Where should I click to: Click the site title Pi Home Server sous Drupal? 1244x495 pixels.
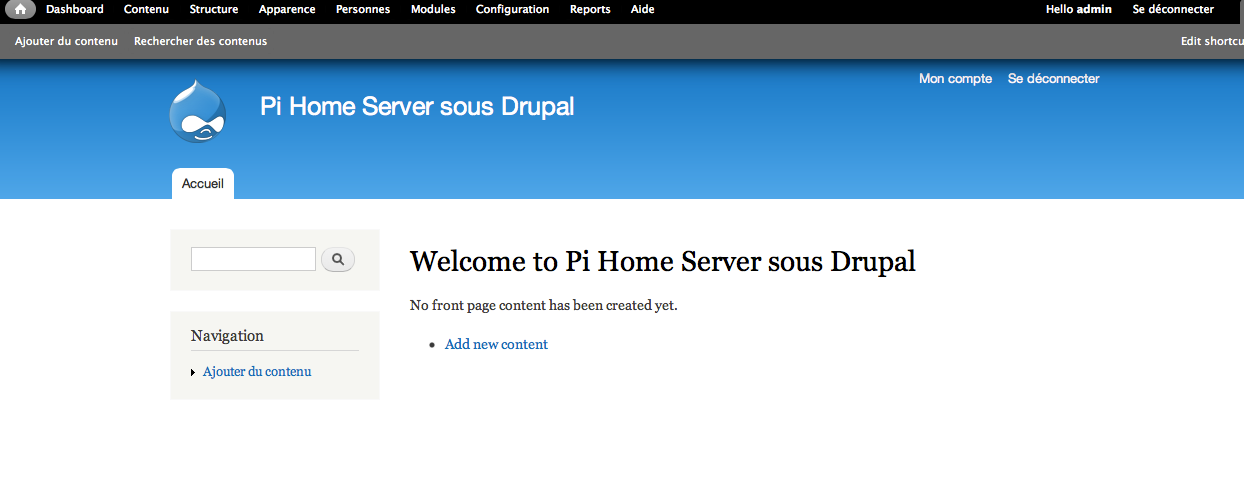tap(417, 106)
